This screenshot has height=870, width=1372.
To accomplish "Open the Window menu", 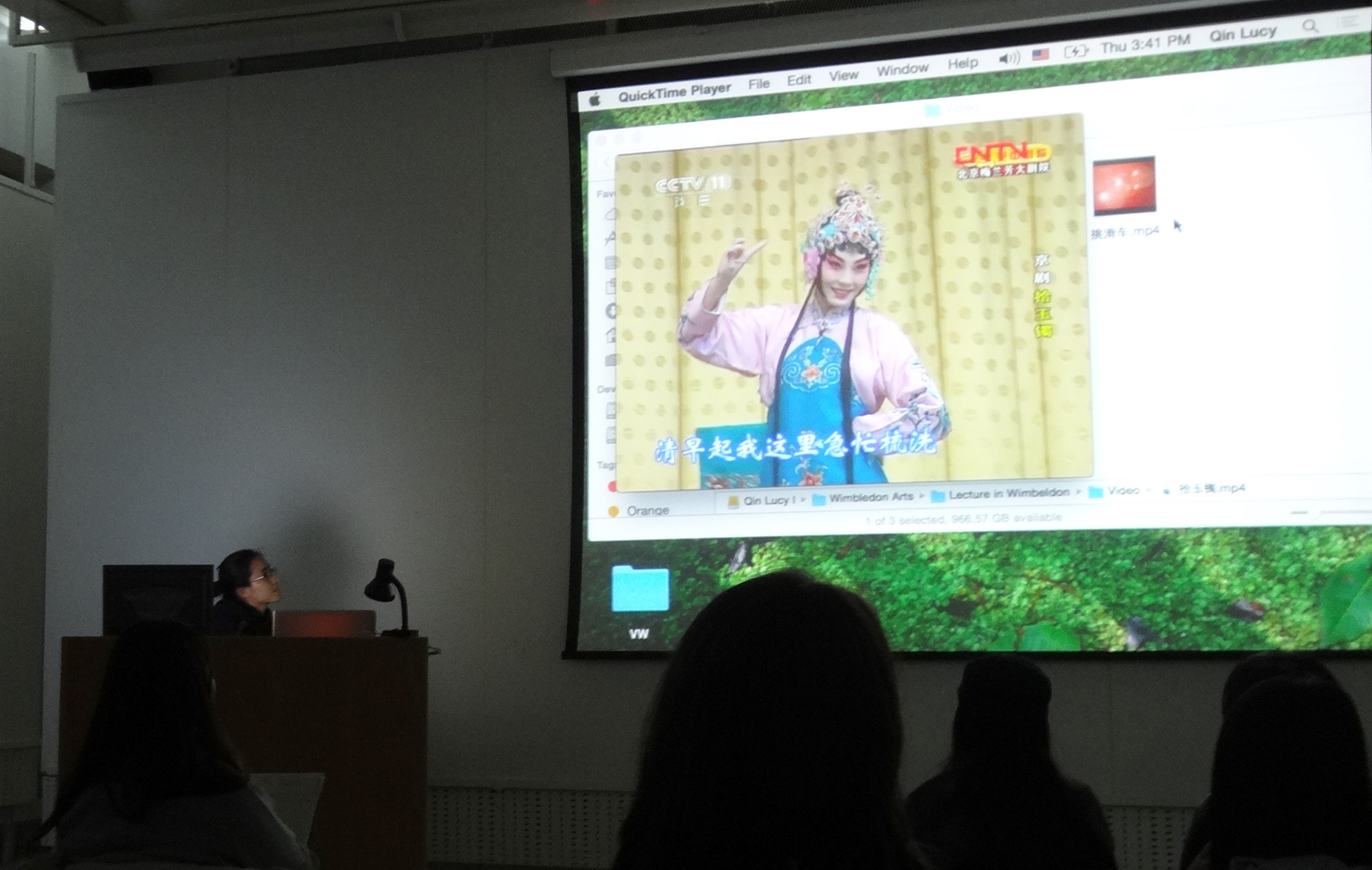I will click(902, 69).
